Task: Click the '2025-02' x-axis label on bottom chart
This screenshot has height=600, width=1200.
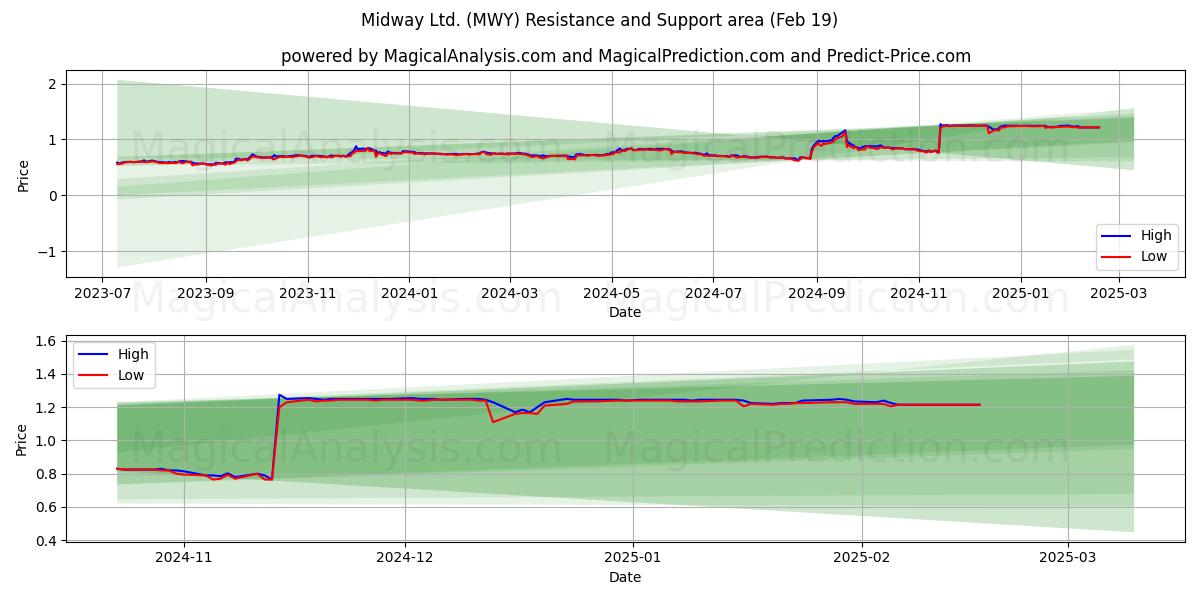Action: tap(861, 560)
